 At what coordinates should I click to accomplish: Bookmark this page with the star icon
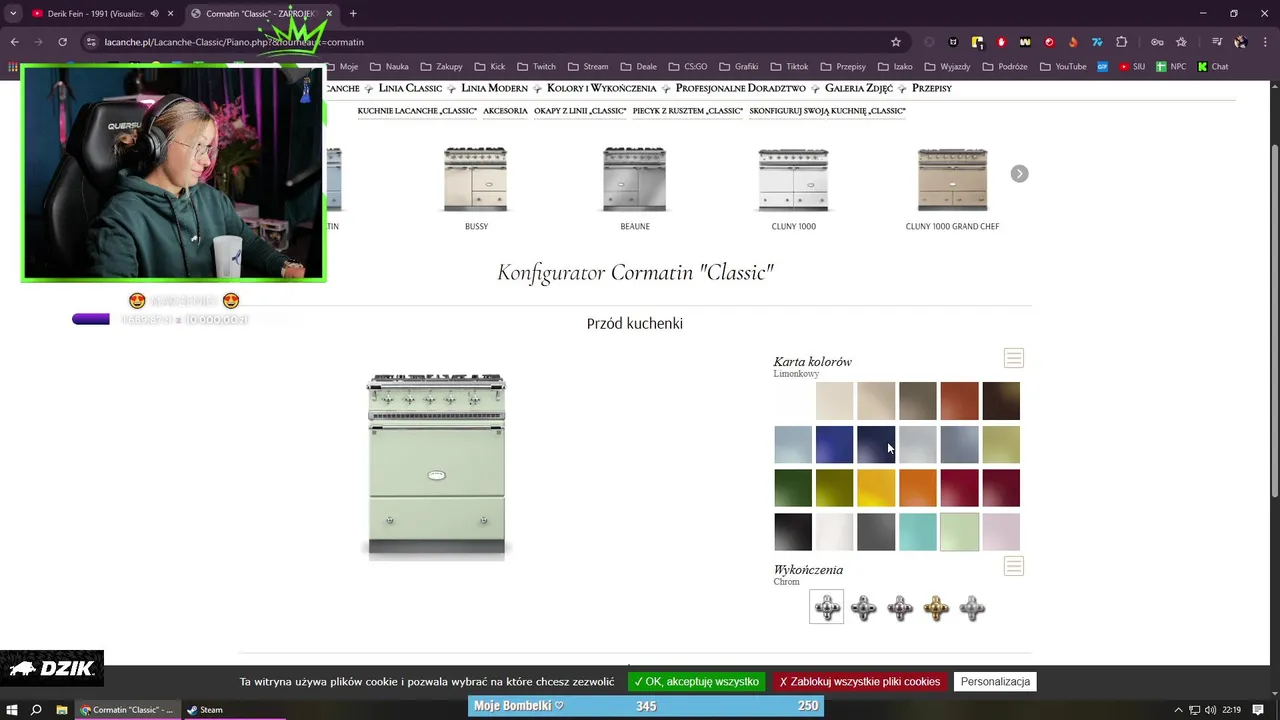pyautogui.click(x=896, y=42)
